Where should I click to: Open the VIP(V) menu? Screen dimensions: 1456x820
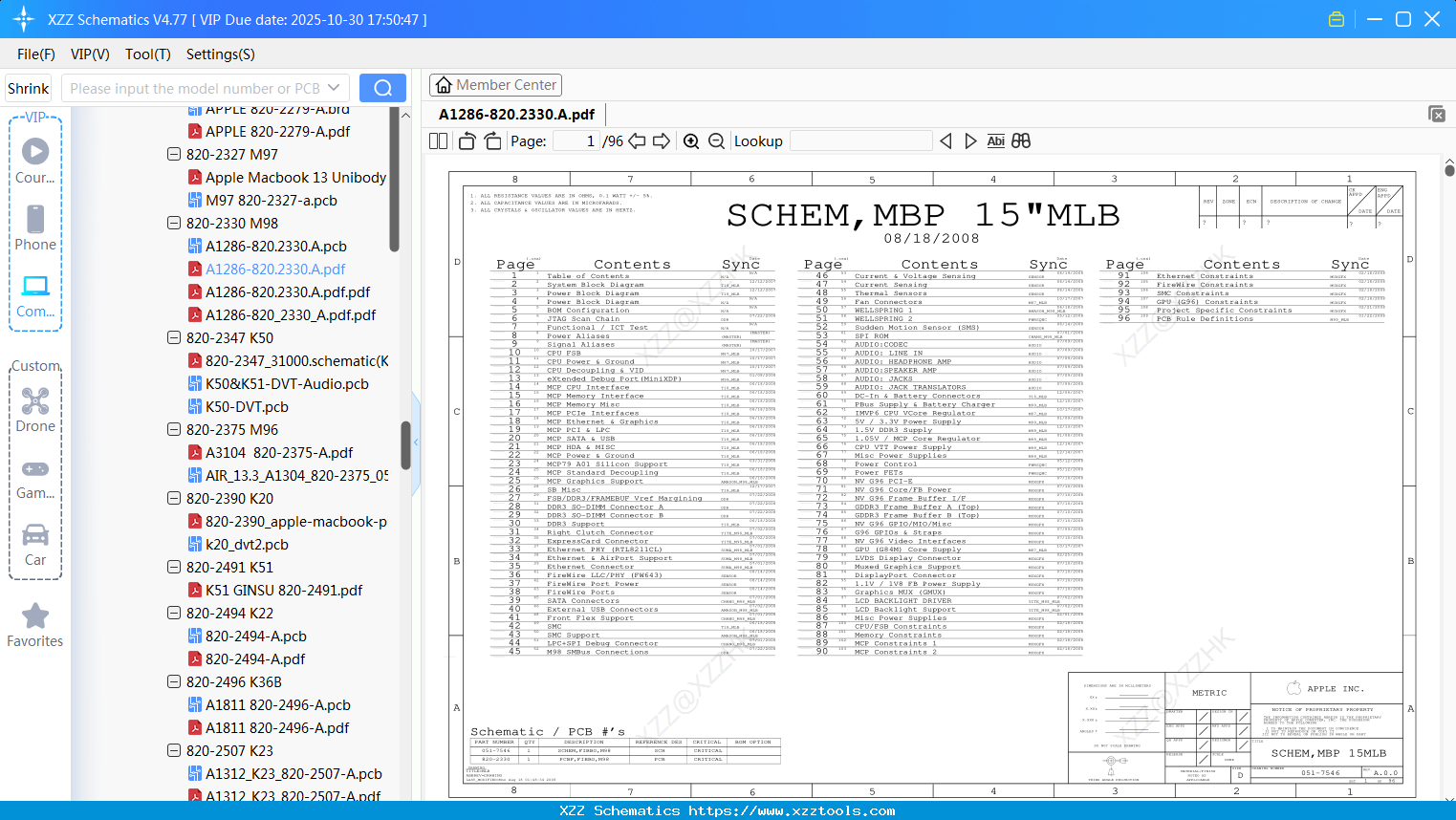click(90, 54)
